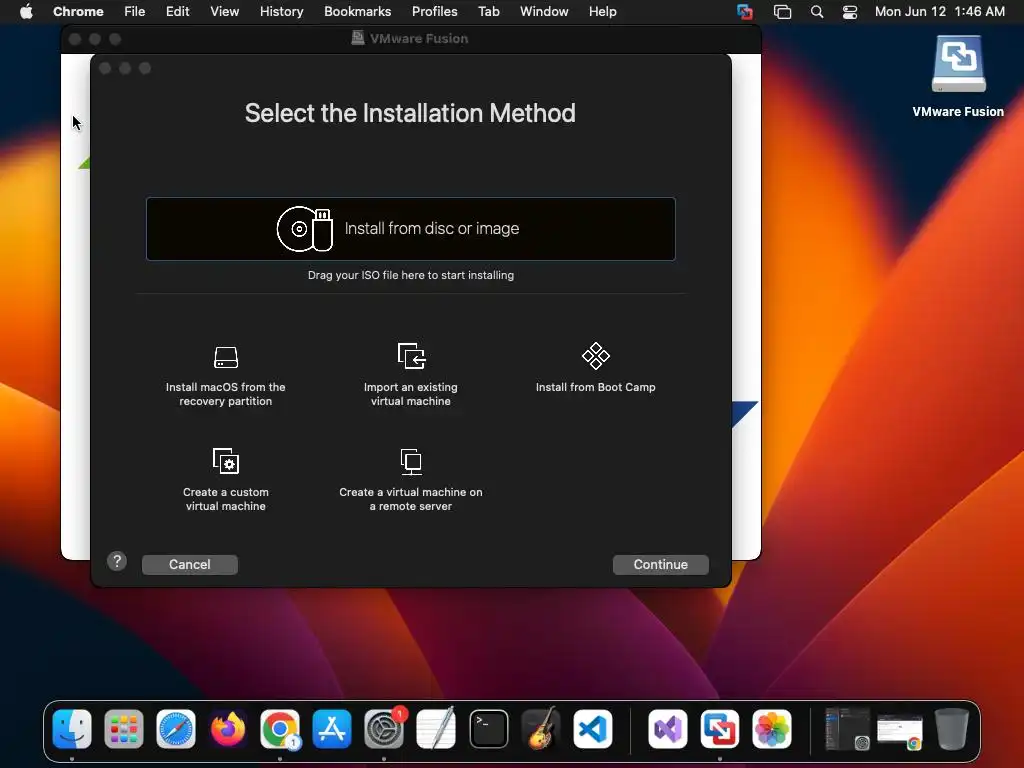Viewport: 1024px width, 768px height.
Task: Choose Create a virtual machine on remote server
Action: pos(411,480)
